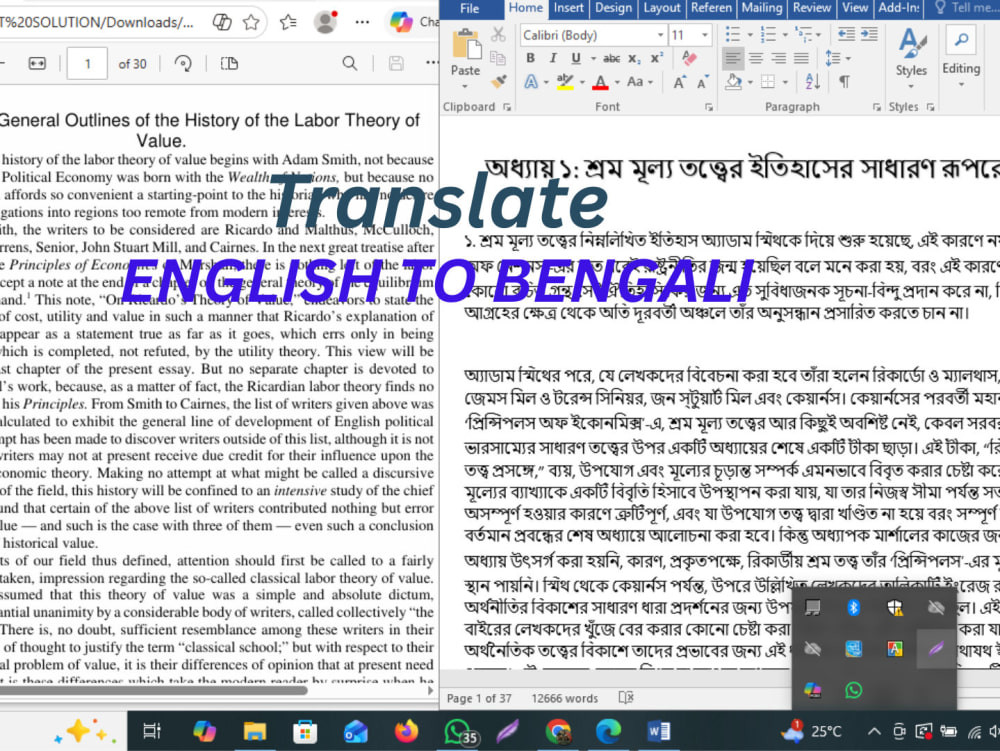Switch to the Insert tab
The height and width of the screenshot is (751, 1000).
point(568,8)
